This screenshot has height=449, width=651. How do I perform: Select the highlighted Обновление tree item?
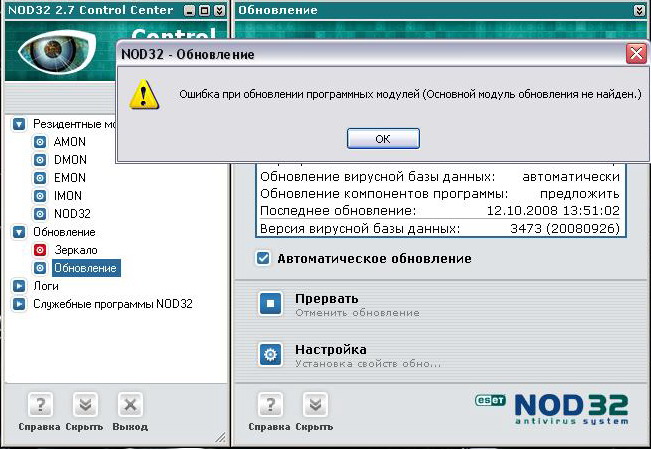[x=86, y=268]
